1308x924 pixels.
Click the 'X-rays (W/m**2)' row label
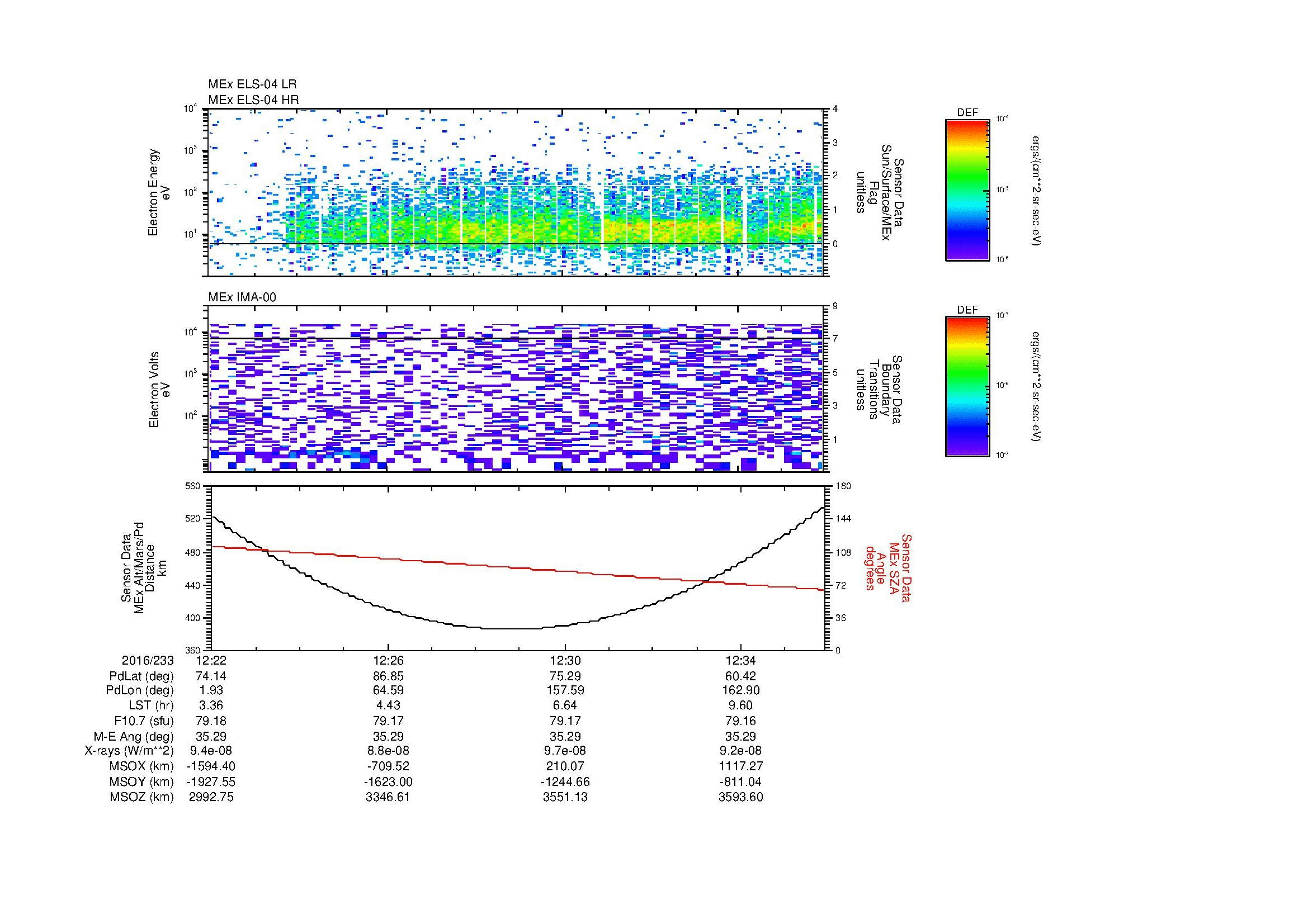pyautogui.click(x=129, y=751)
